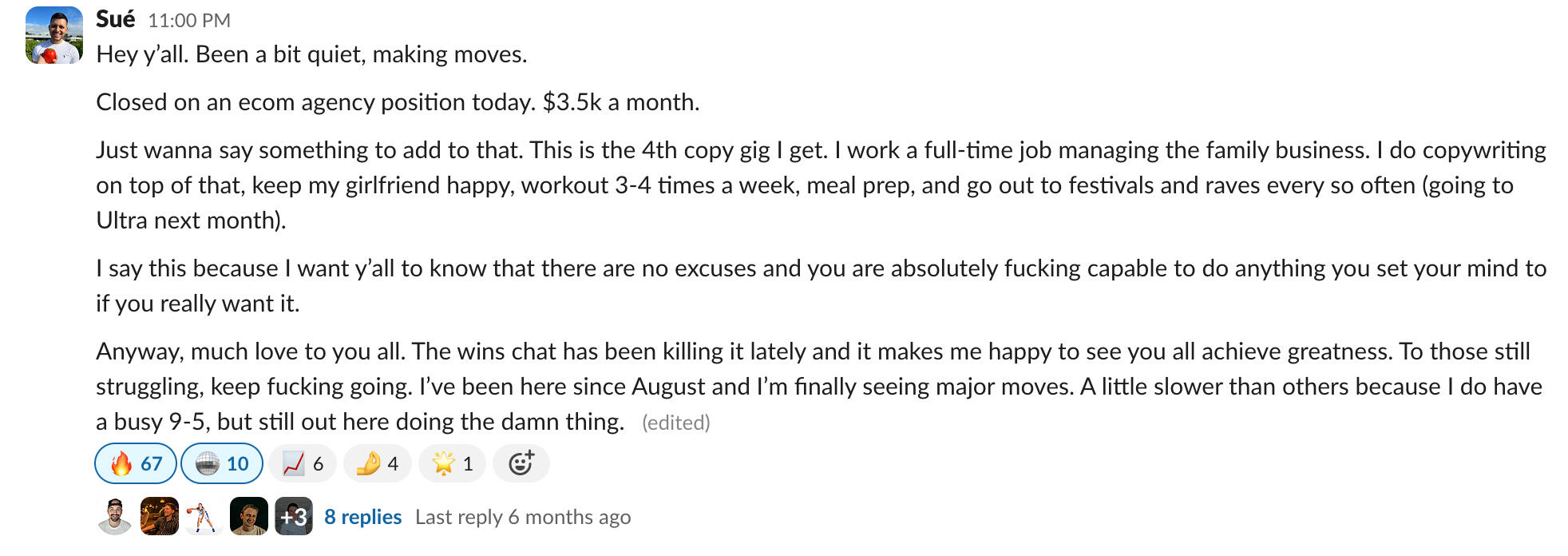Toggle the disco ball reaction
The height and width of the screenshot is (556, 1568).
pyautogui.click(x=221, y=463)
